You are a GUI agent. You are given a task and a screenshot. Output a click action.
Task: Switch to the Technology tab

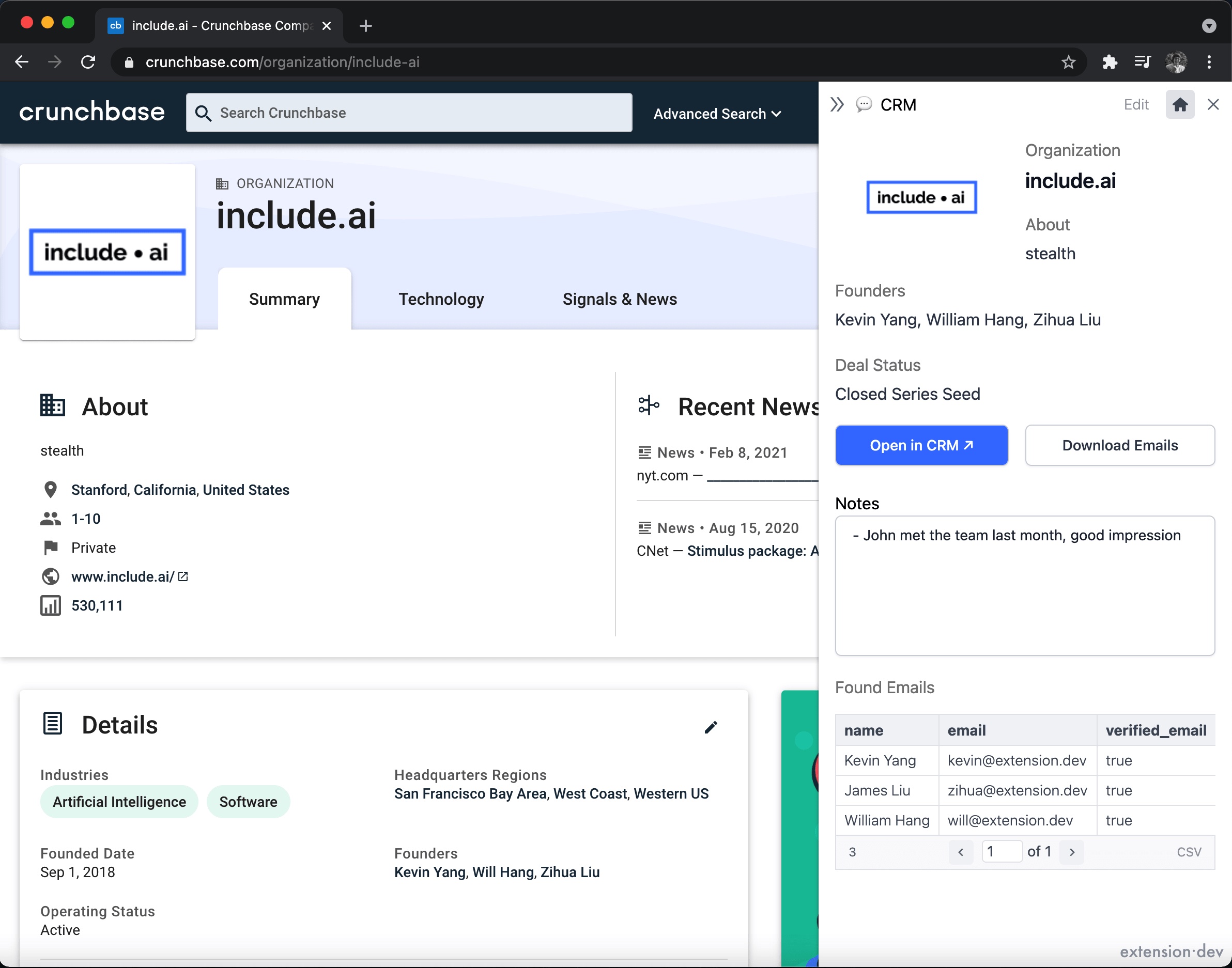441,299
